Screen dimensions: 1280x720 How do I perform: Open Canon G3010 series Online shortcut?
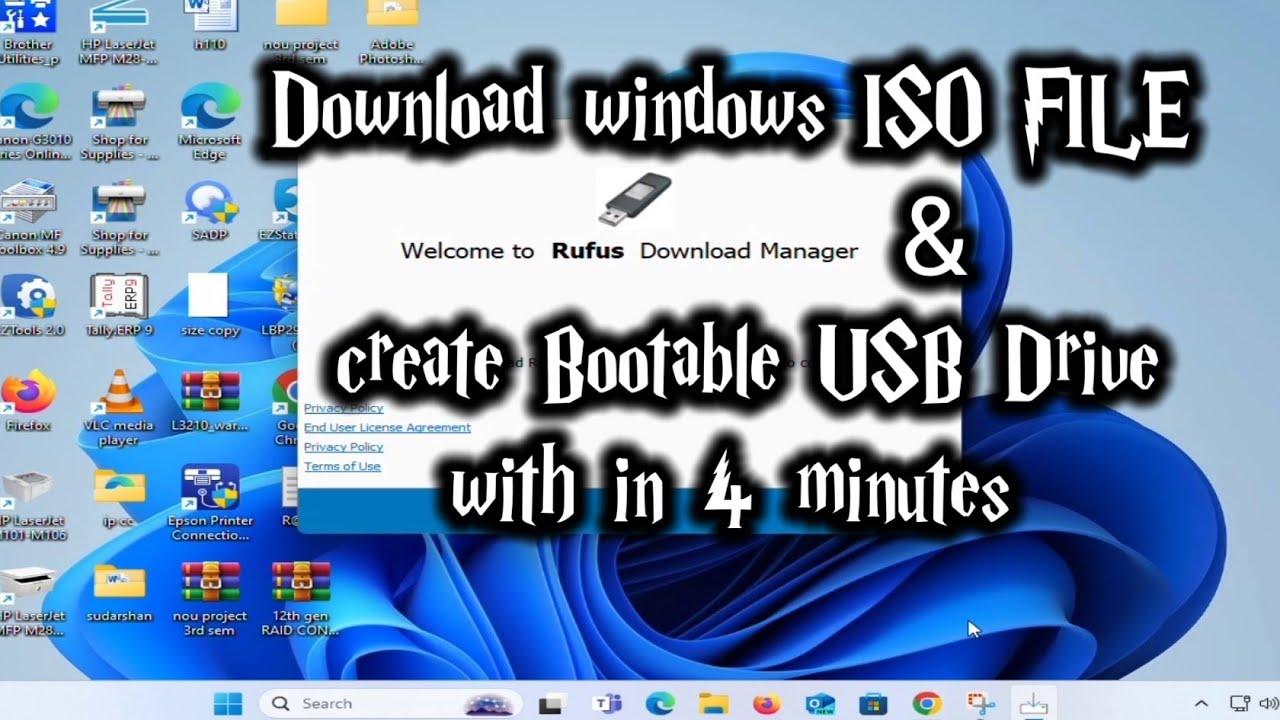tap(32, 120)
